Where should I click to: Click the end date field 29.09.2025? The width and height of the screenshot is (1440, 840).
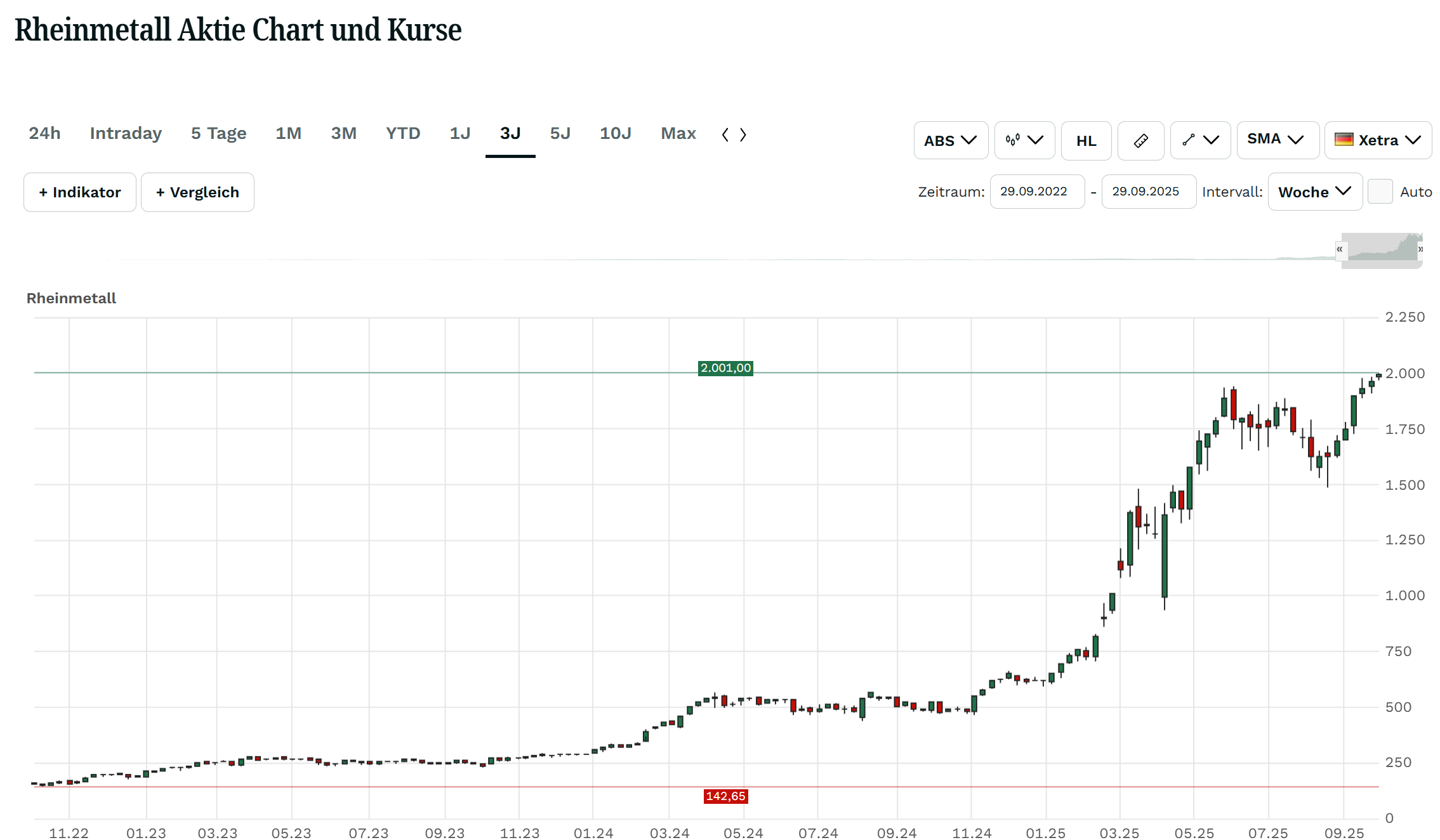pos(1149,192)
